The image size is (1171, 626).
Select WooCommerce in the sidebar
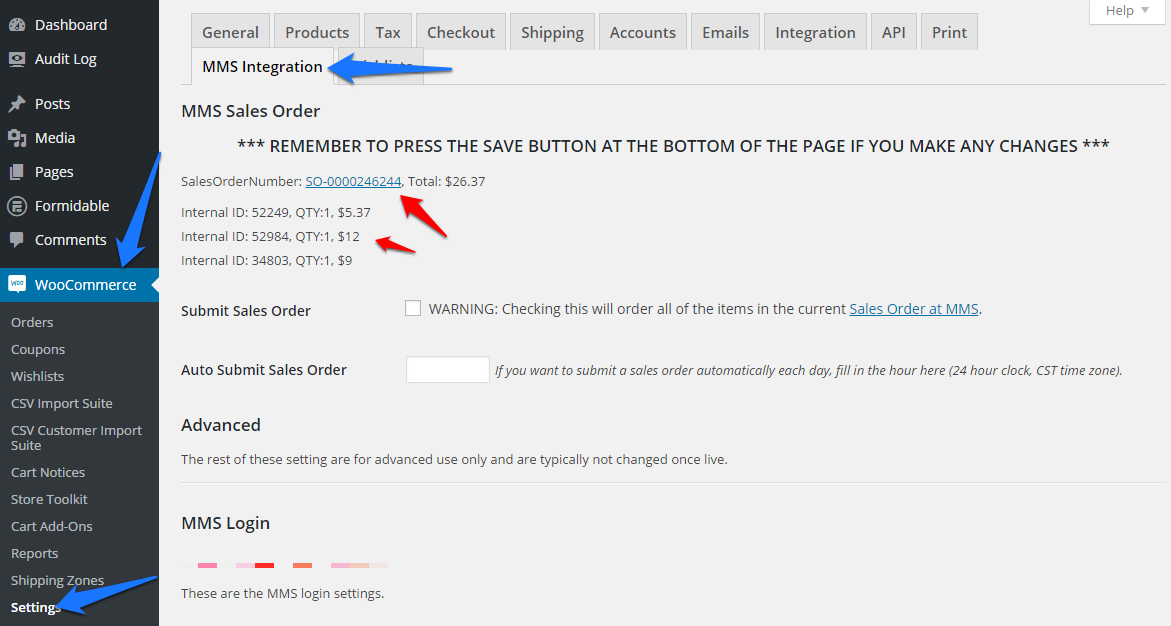[79, 285]
